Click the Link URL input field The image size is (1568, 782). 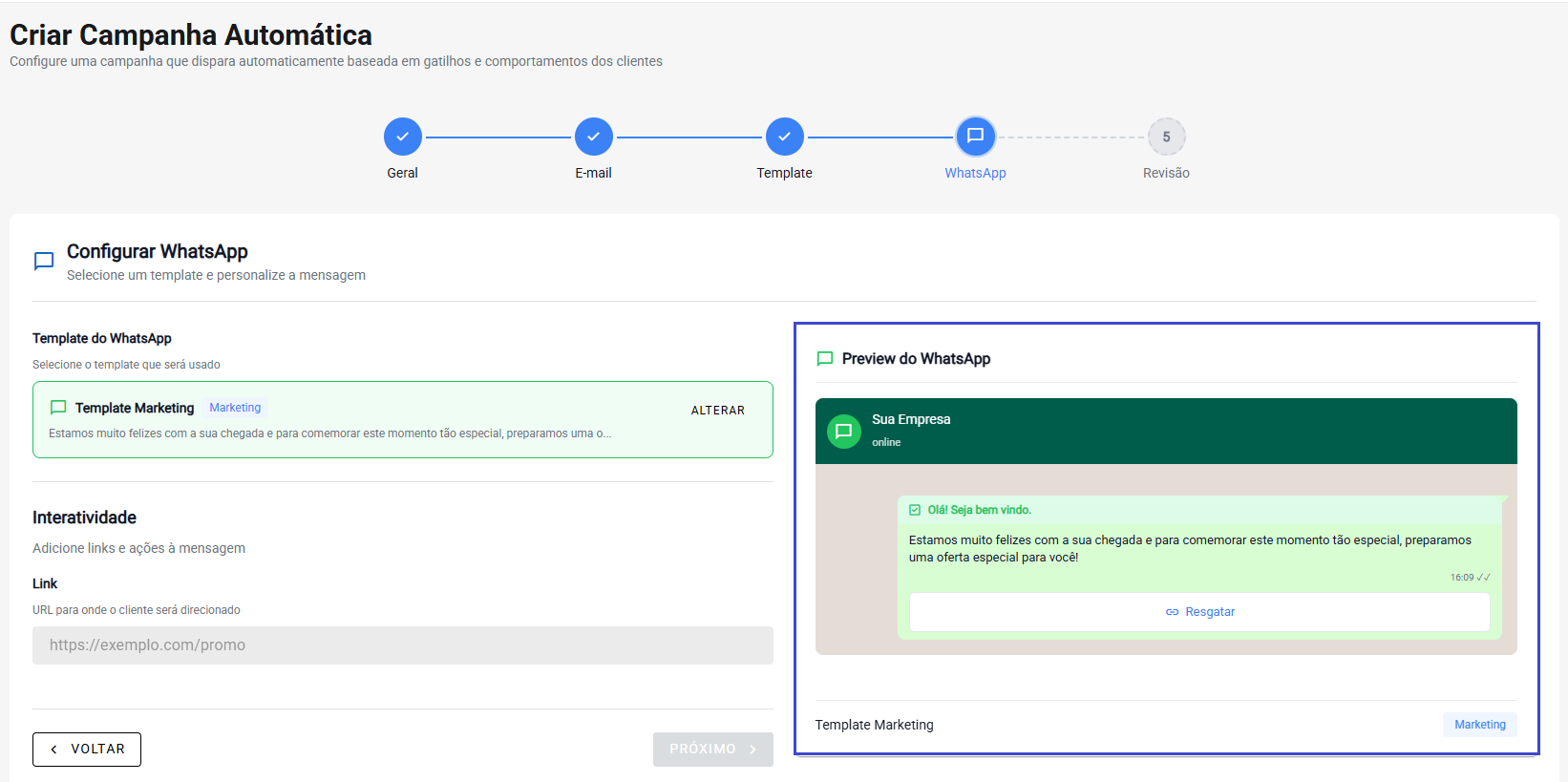pyautogui.click(x=402, y=645)
